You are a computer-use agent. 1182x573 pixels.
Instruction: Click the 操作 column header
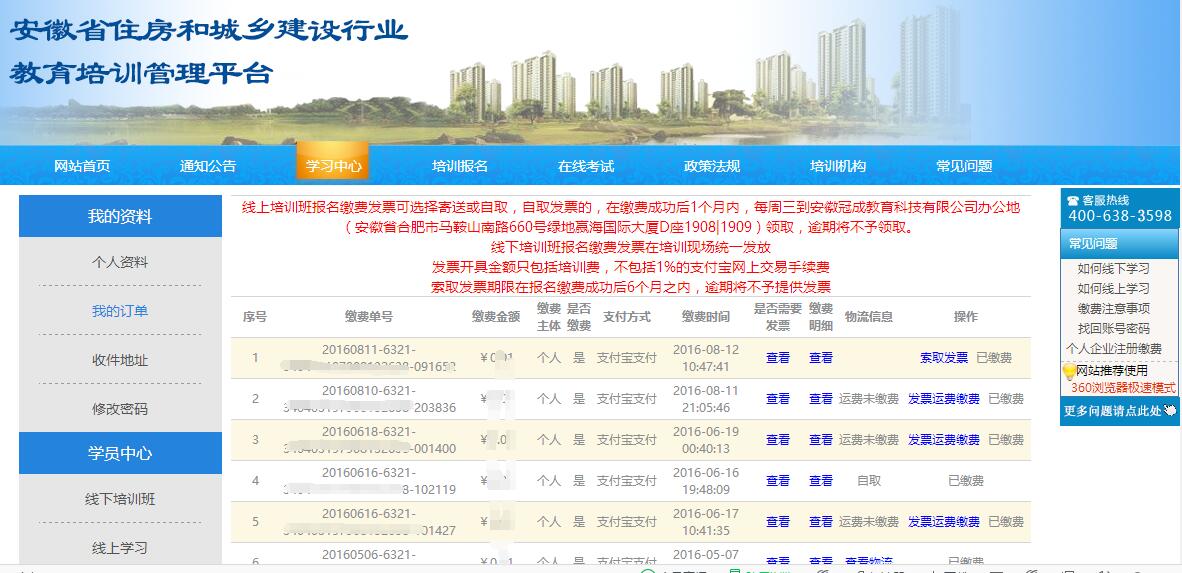pyautogui.click(x=966, y=317)
